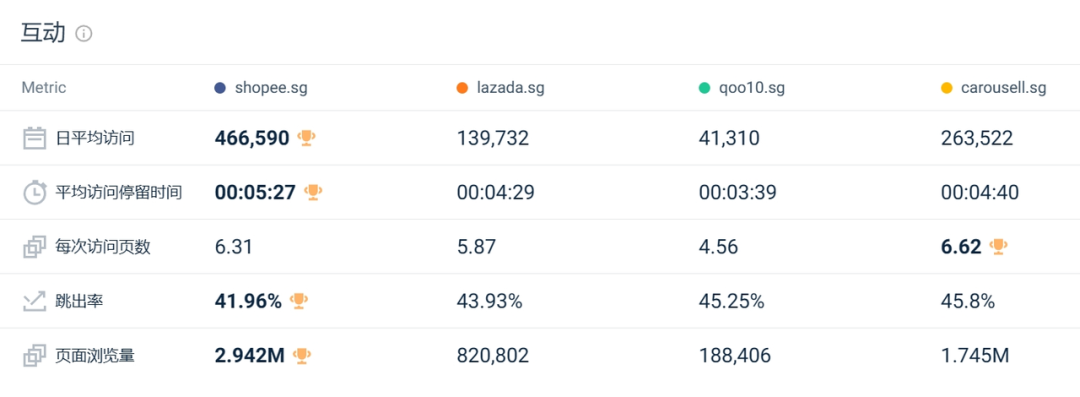Click the info icon next to 互动
This screenshot has height=397, width=1080.
coord(83,33)
